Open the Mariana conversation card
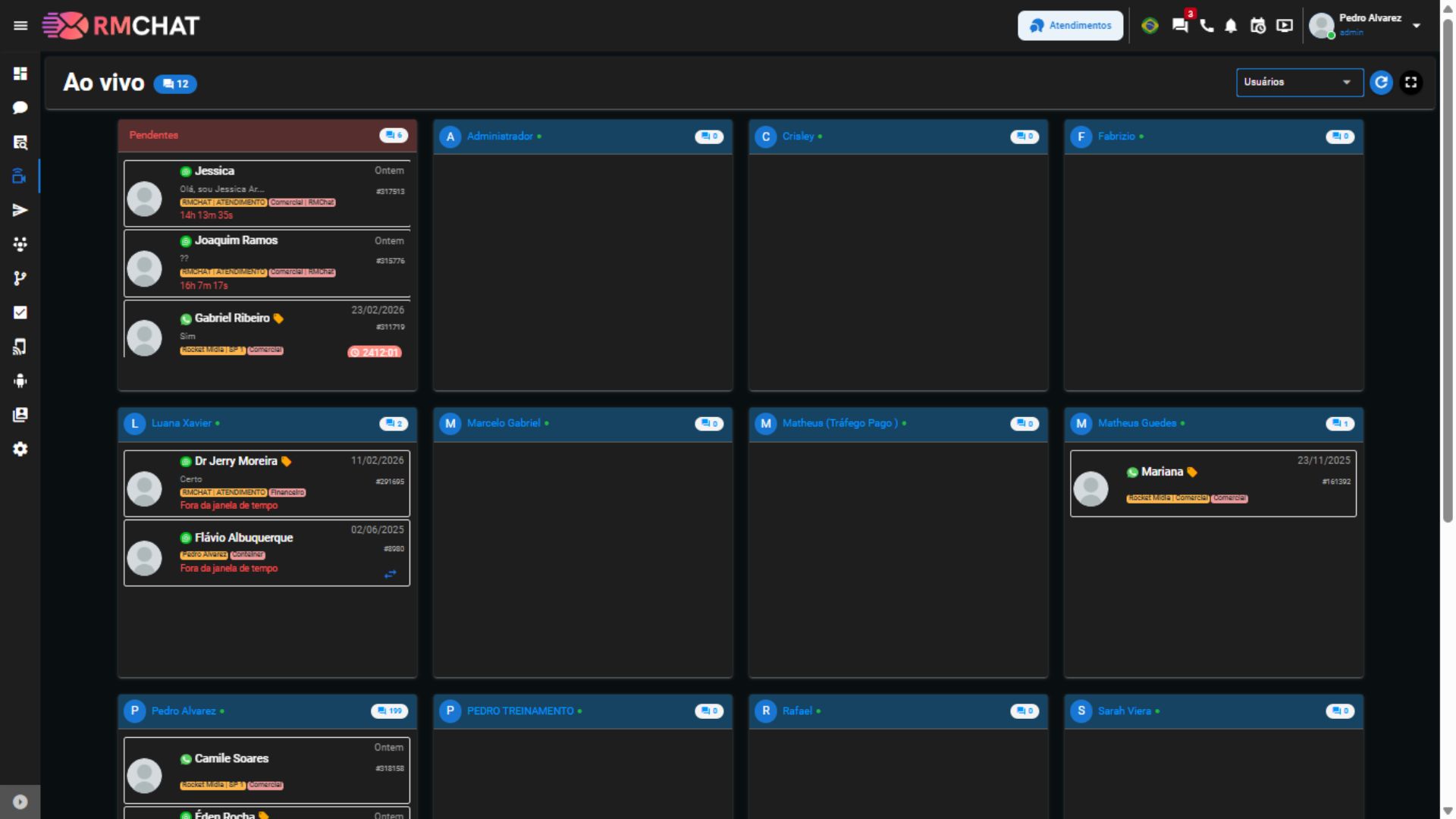Viewport: 1456px width, 819px height. [1213, 484]
